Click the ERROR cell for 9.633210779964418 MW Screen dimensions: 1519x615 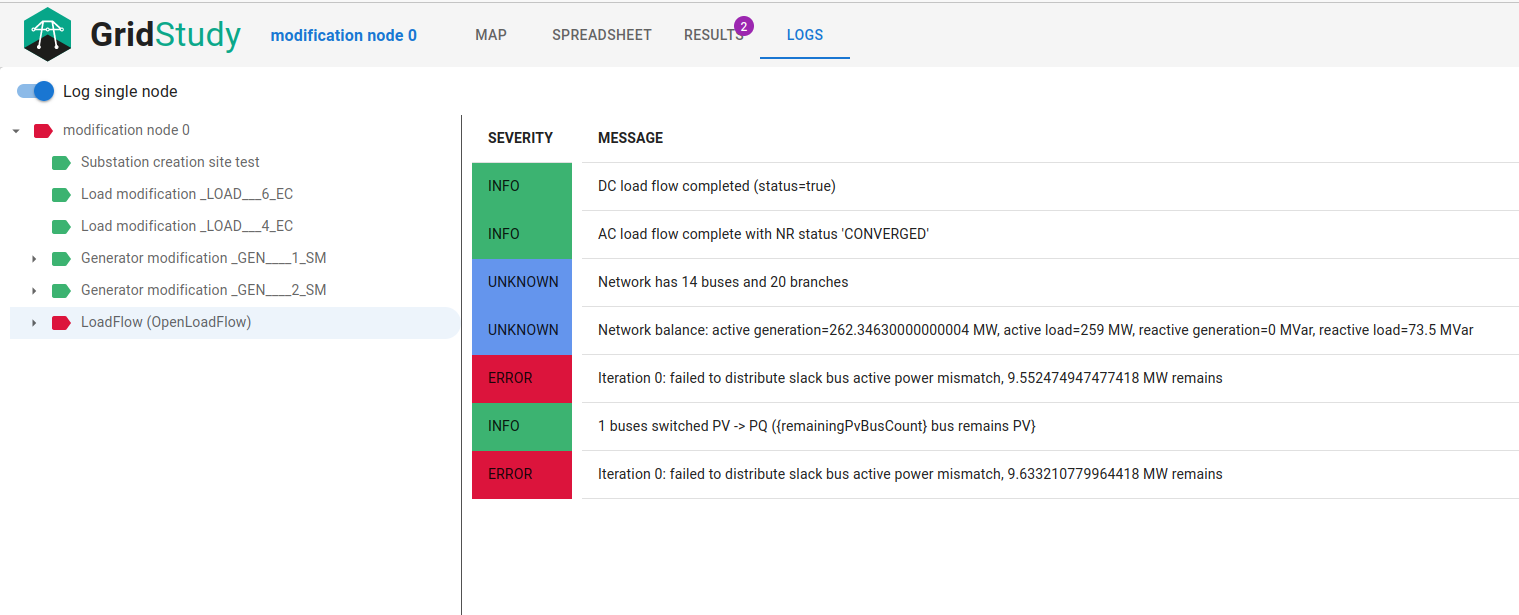coord(522,475)
